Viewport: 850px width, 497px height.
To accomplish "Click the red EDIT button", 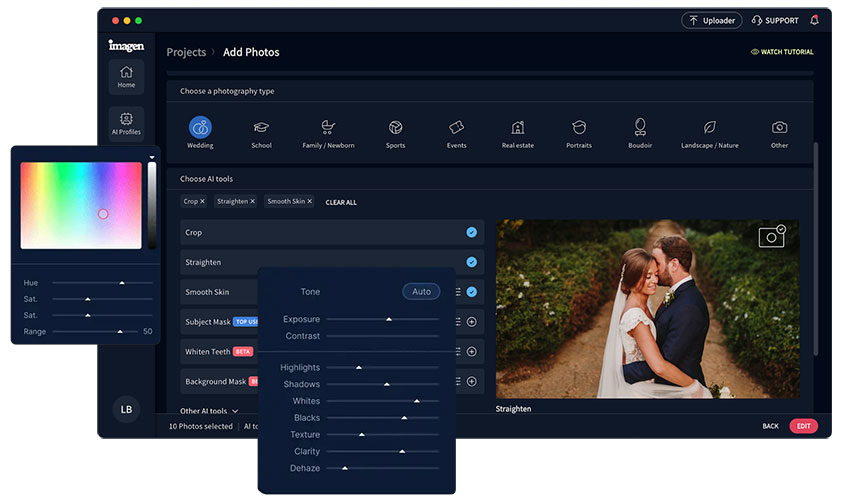I will coord(803,426).
